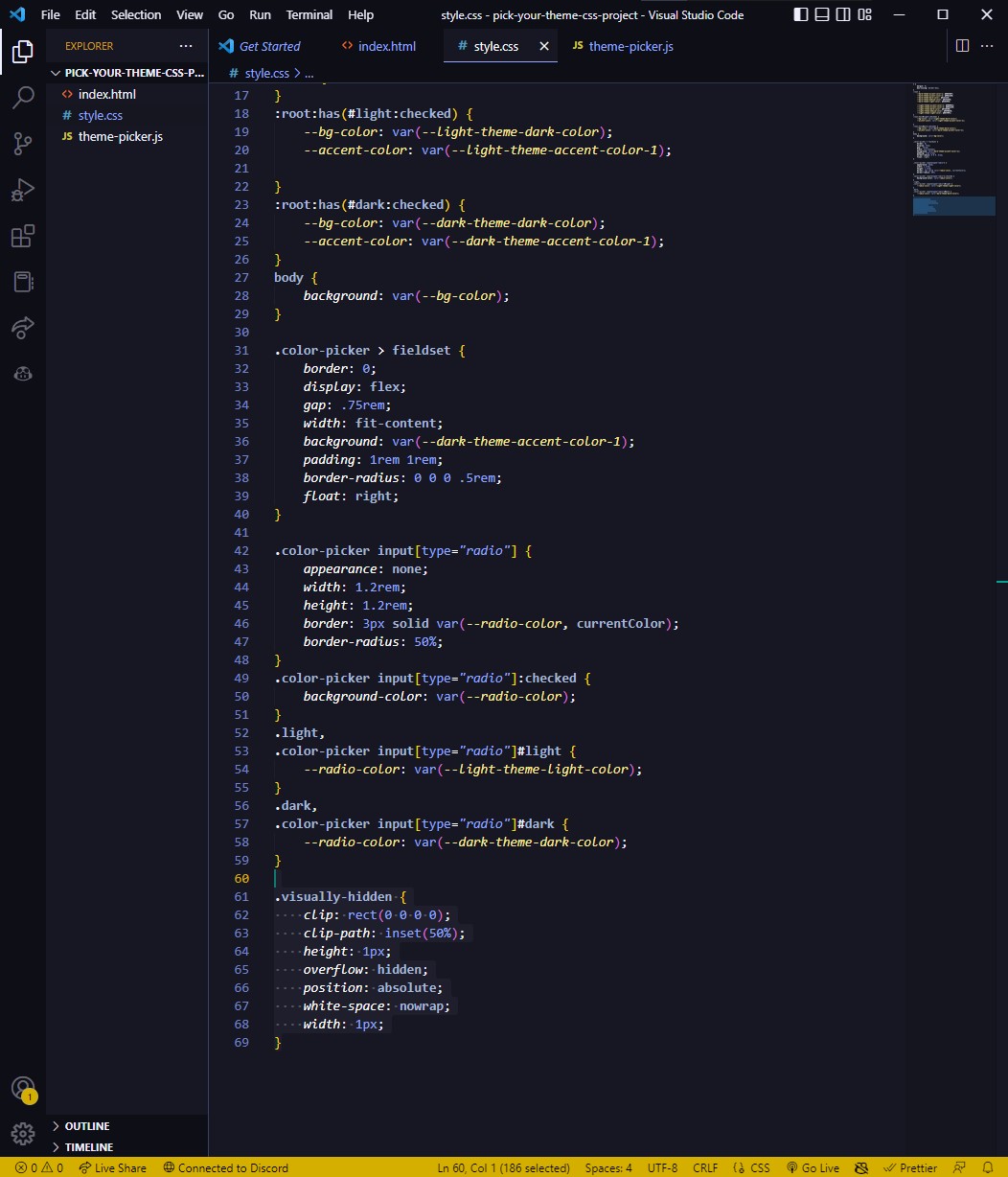
Task: Toggle the secondary side bar layout icon
Action: 843,14
